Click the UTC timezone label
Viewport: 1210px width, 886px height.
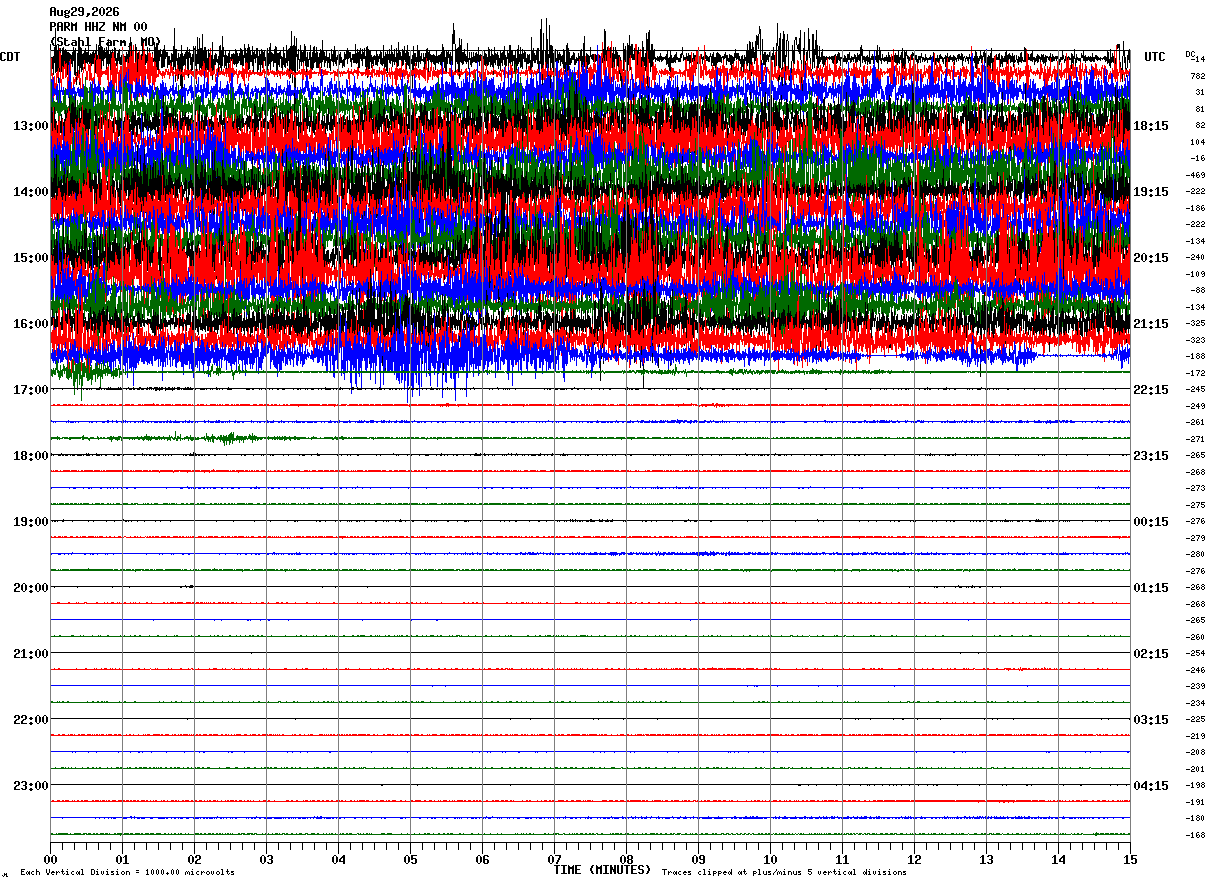click(1155, 57)
